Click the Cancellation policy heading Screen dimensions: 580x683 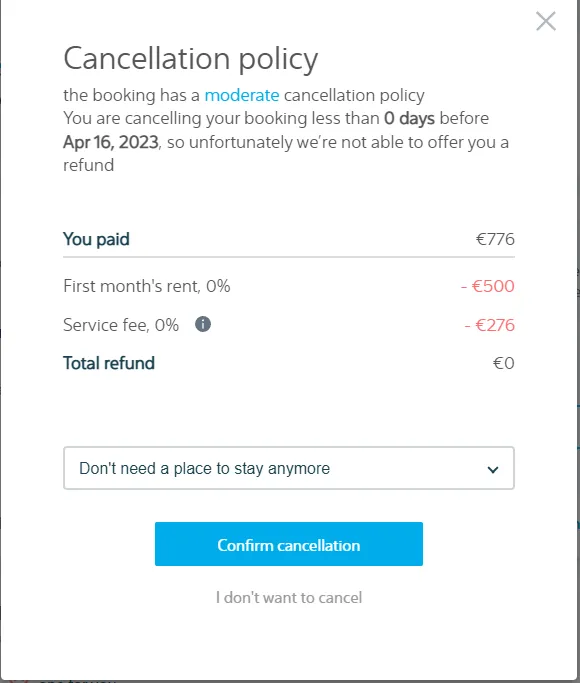pyautogui.click(x=191, y=59)
